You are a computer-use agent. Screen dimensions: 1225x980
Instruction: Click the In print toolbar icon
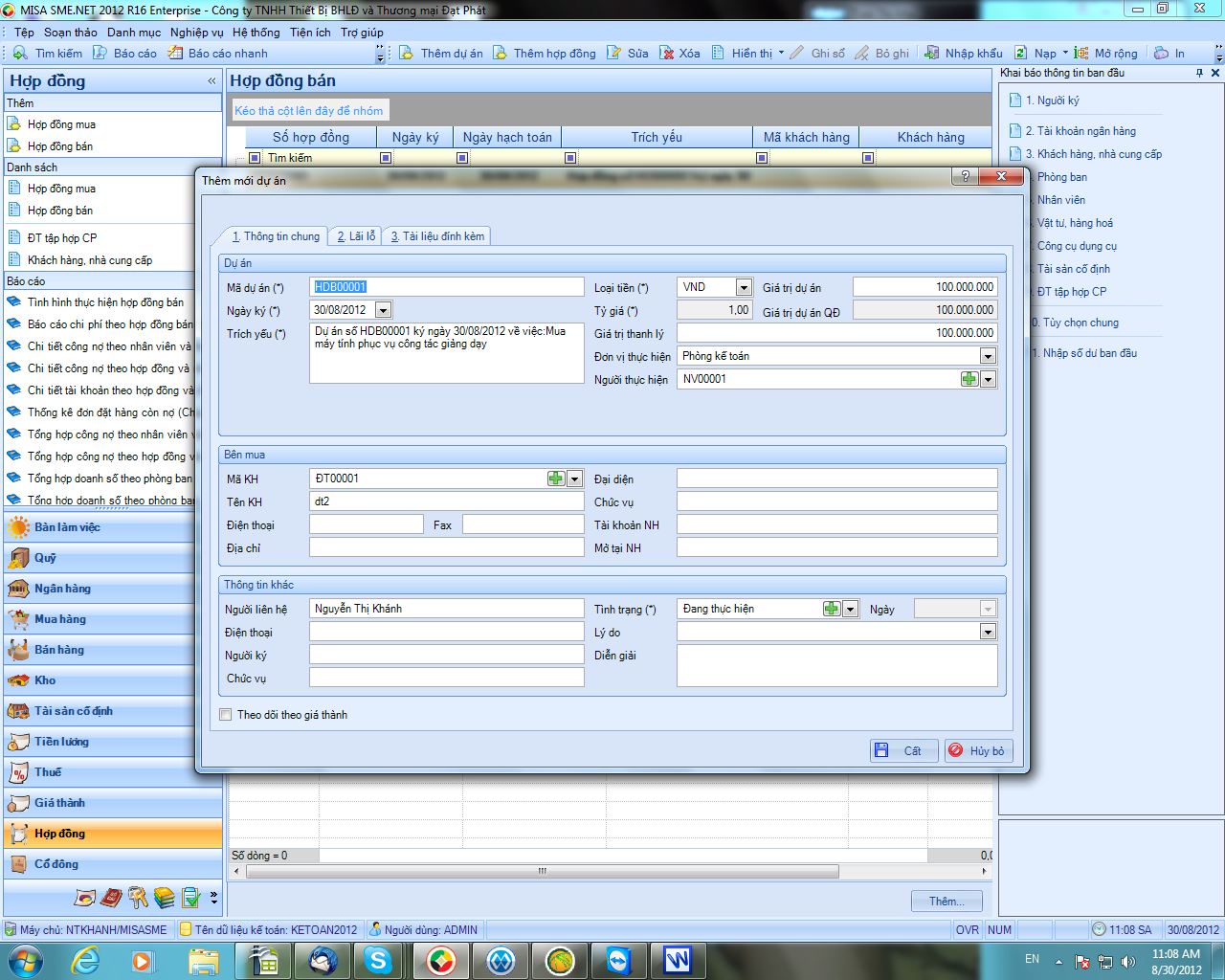(x=1169, y=54)
